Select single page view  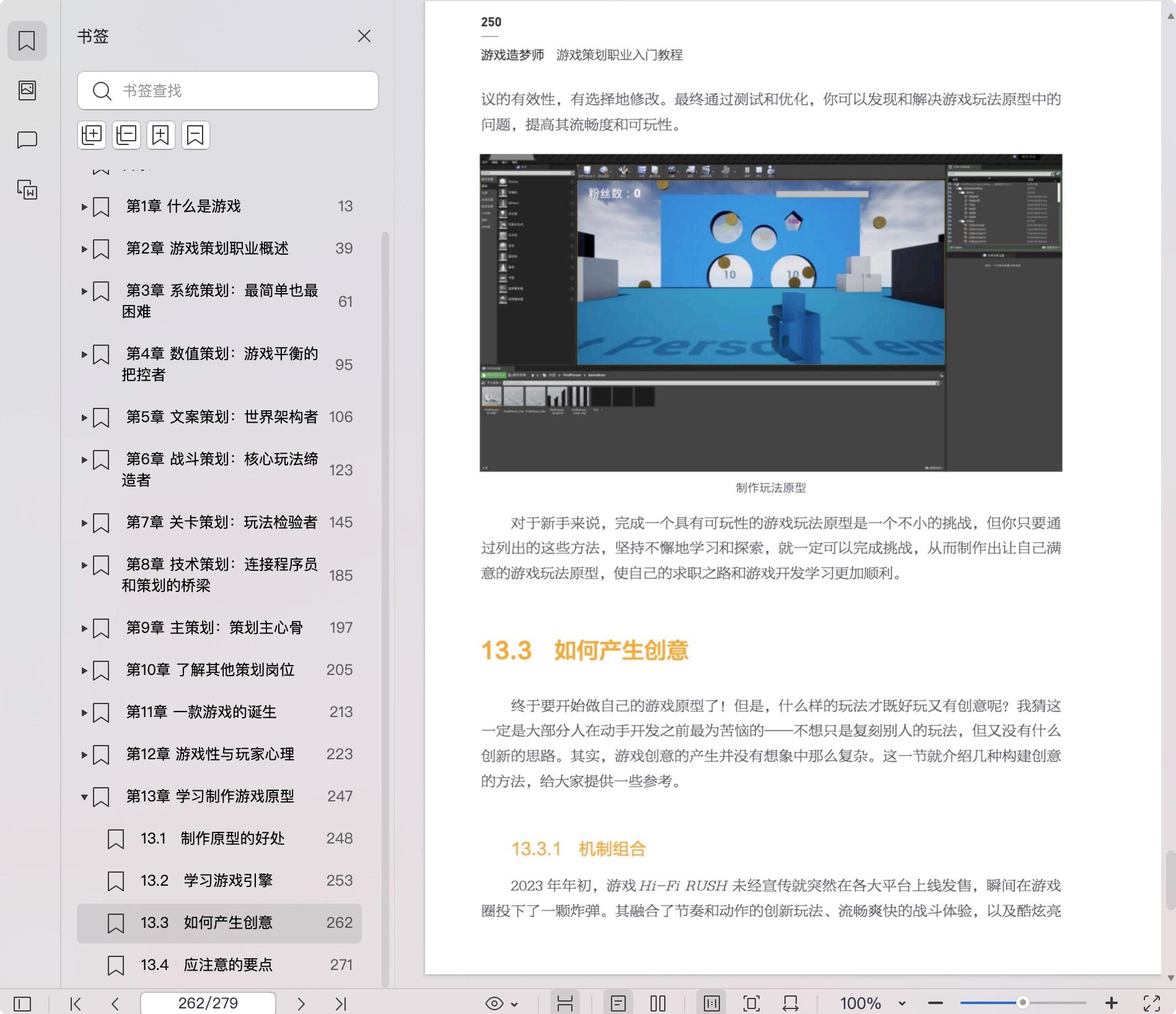pos(618,1003)
